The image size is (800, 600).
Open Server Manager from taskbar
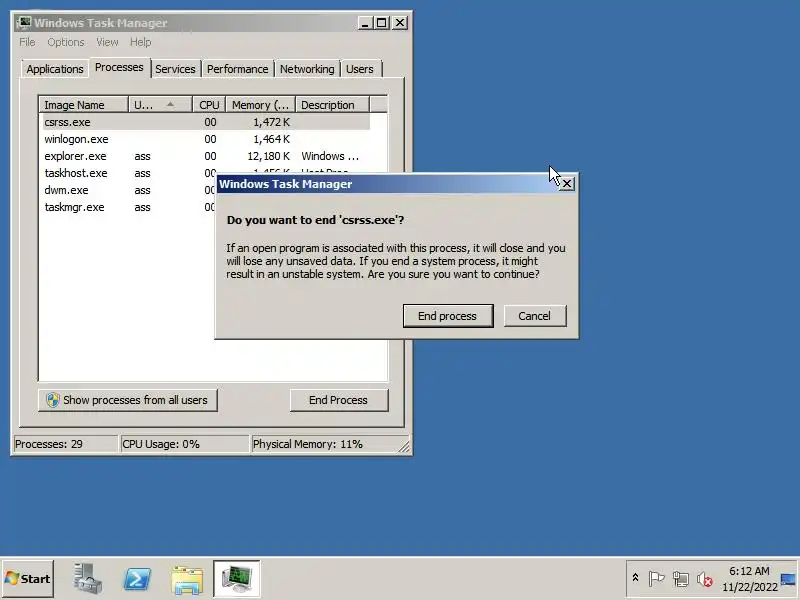coord(87,579)
